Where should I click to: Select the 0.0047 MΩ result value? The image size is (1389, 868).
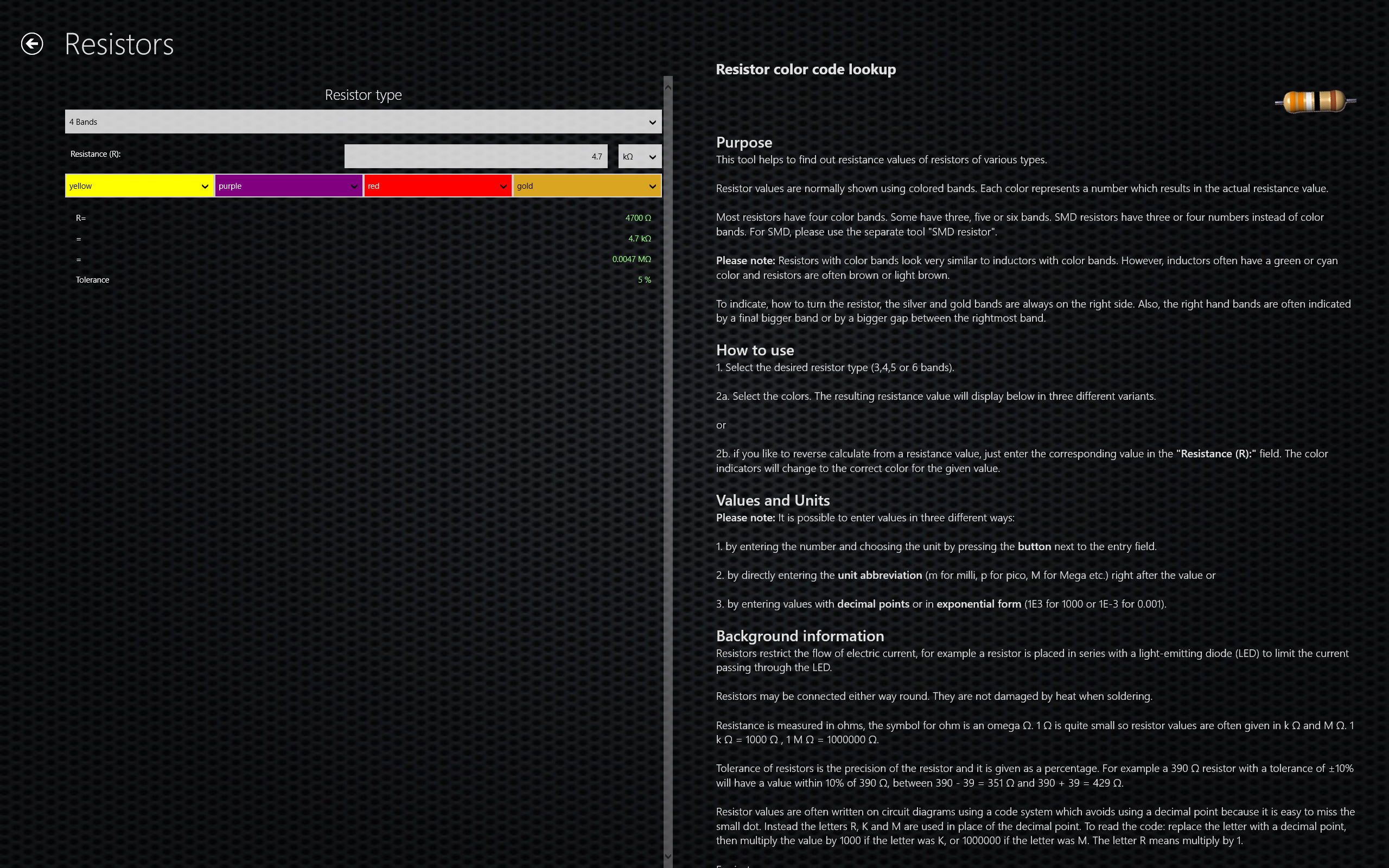[631, 259]
